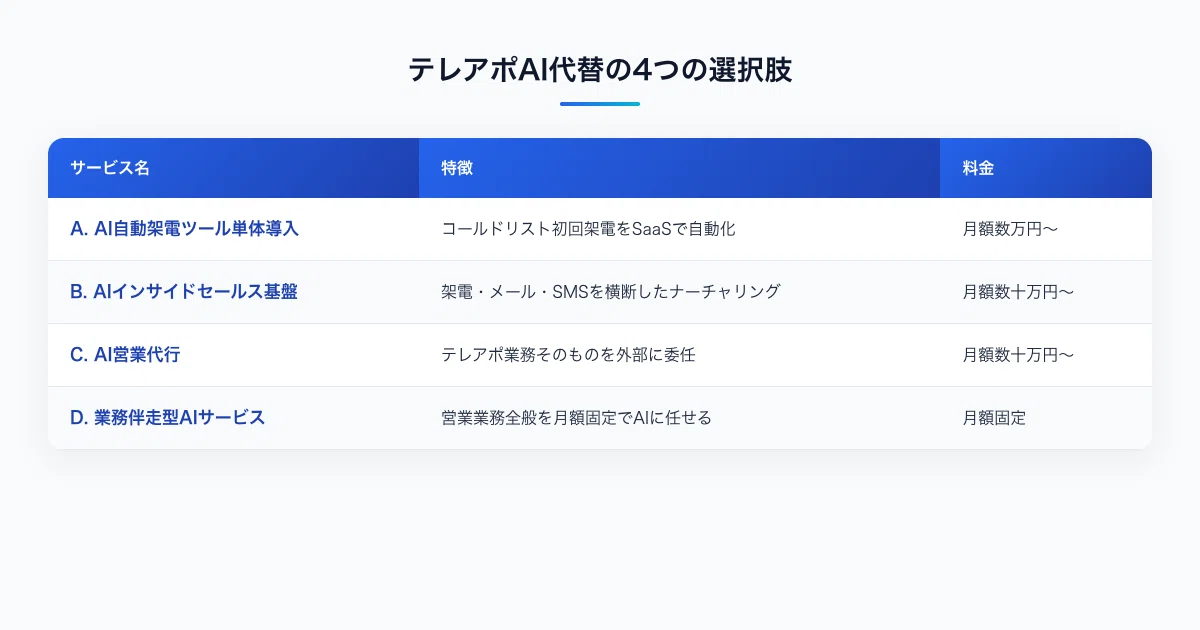Click blank area below the table card
Viewport: 1200px width, 630px height.
pyautogui.click(x=600, y=540)
